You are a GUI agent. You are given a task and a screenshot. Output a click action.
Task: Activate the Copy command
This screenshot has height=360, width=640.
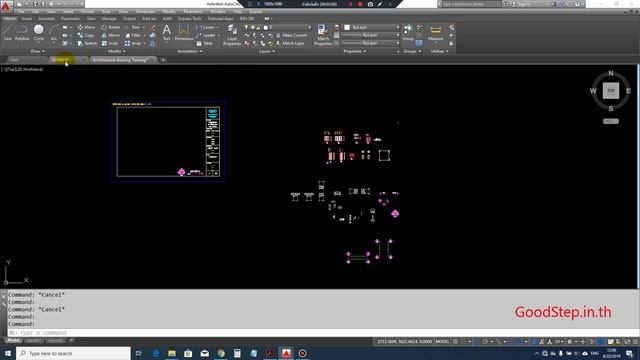86,35
